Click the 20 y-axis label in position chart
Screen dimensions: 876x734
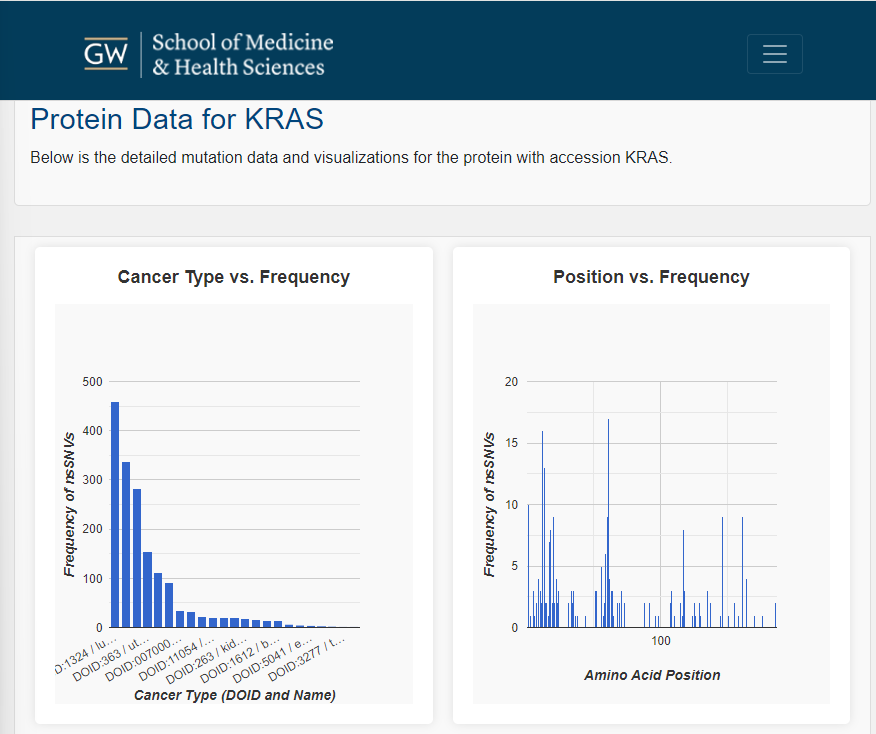511,382
